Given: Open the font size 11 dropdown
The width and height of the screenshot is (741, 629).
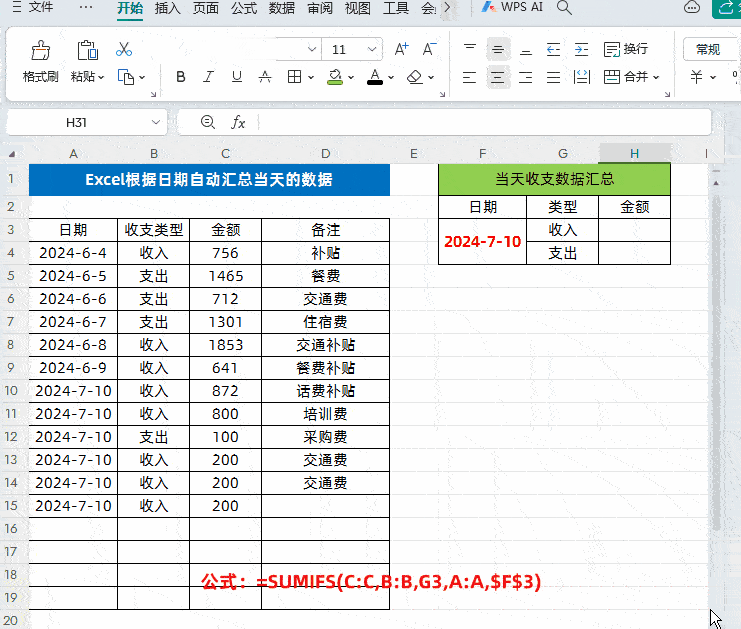Looking at the screenshot, I should click(372, 49).
